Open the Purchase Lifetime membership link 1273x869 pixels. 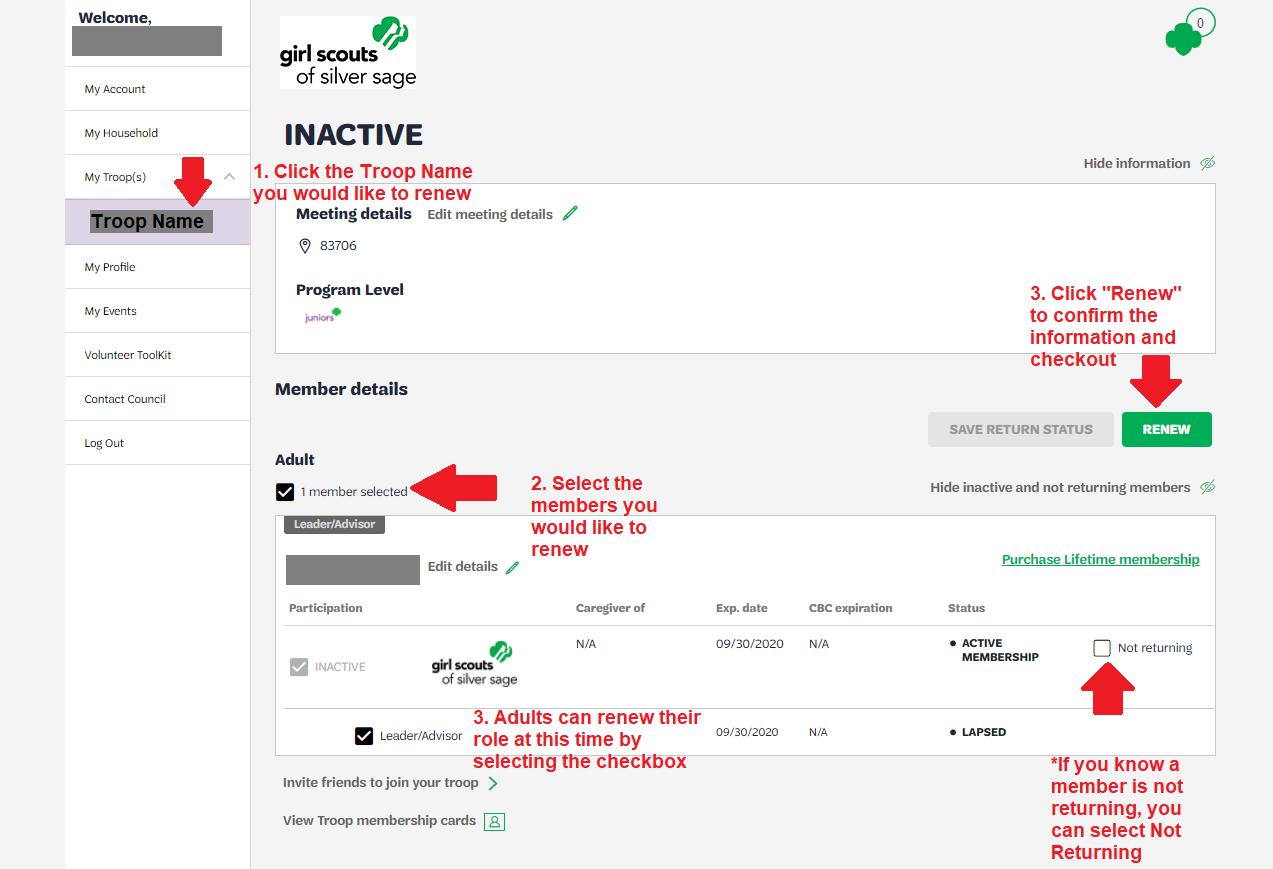[x=1100, y=559]
